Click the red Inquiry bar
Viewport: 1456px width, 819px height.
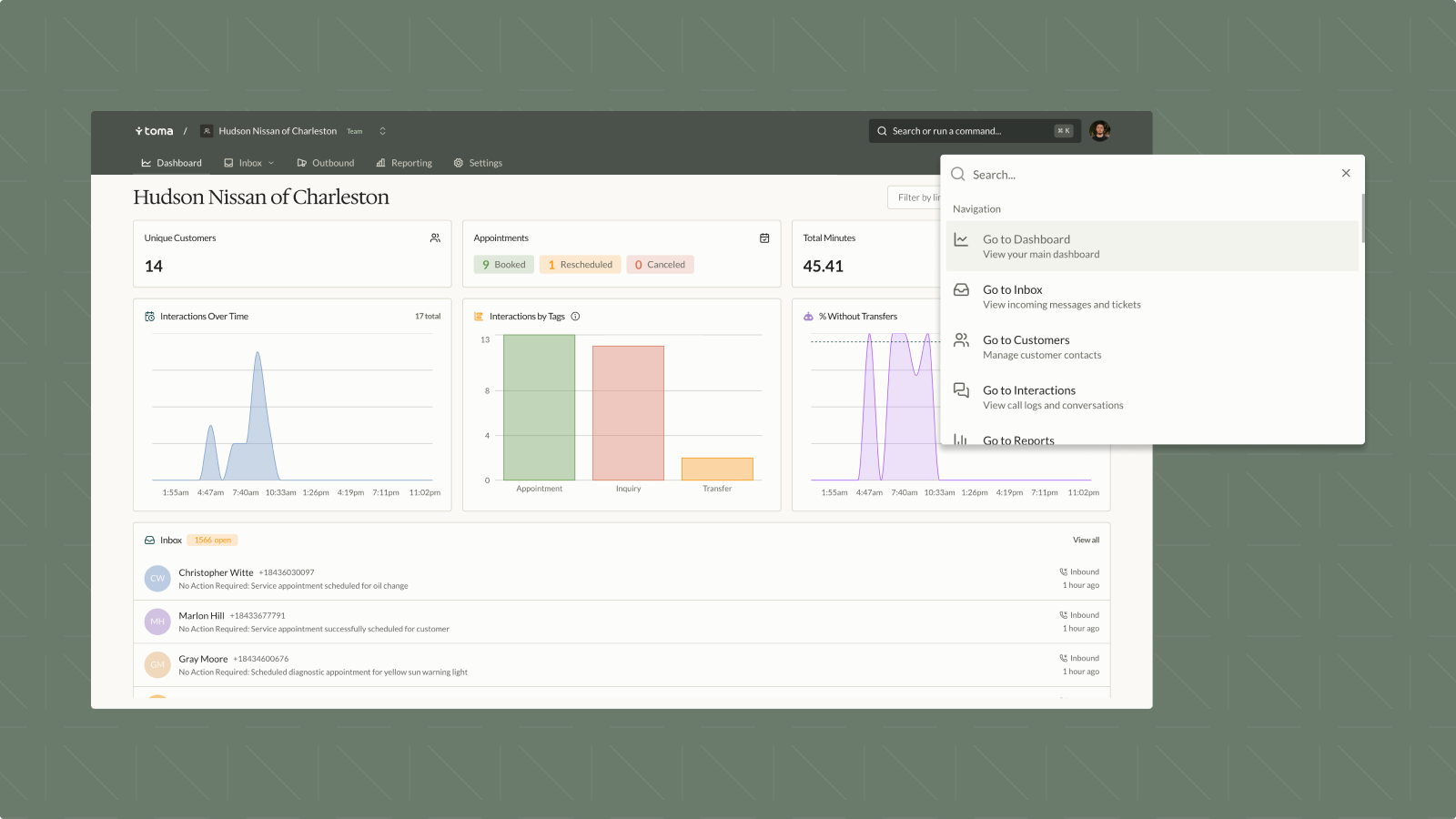pos(628,413)
